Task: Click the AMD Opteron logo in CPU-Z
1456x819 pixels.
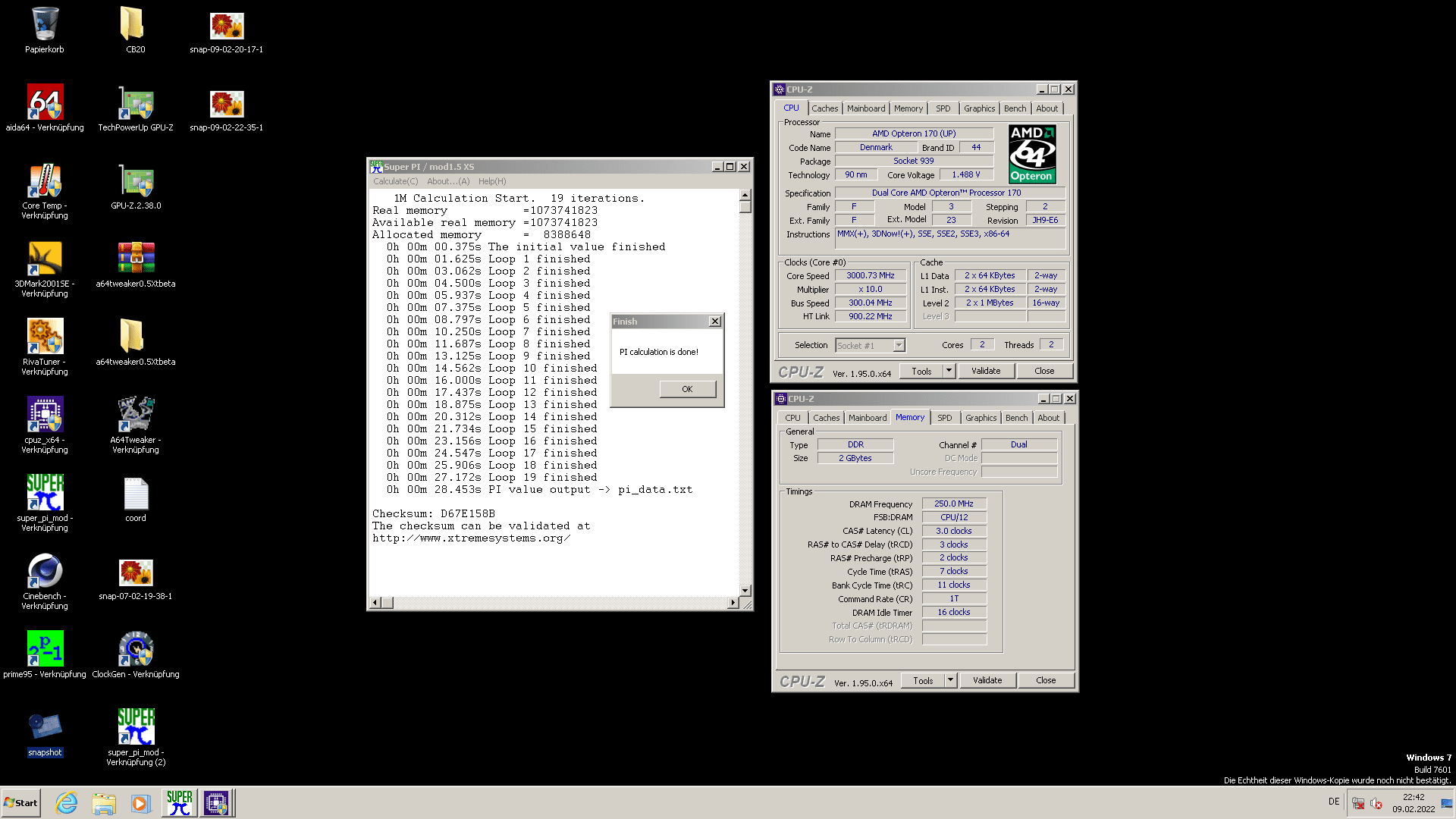Action: point(1032,155)
